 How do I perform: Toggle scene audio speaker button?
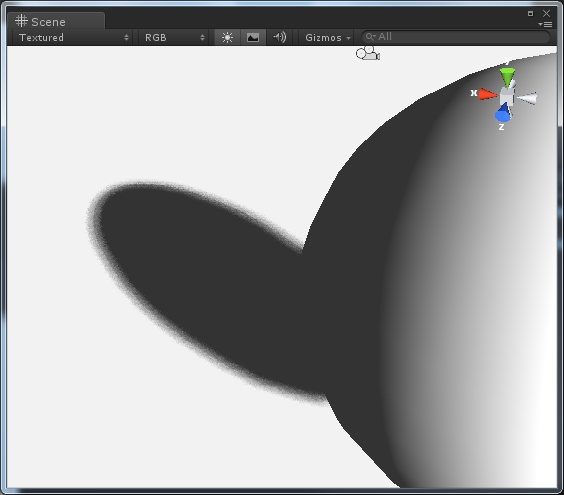pyautogui.click(x=279, y=37)
